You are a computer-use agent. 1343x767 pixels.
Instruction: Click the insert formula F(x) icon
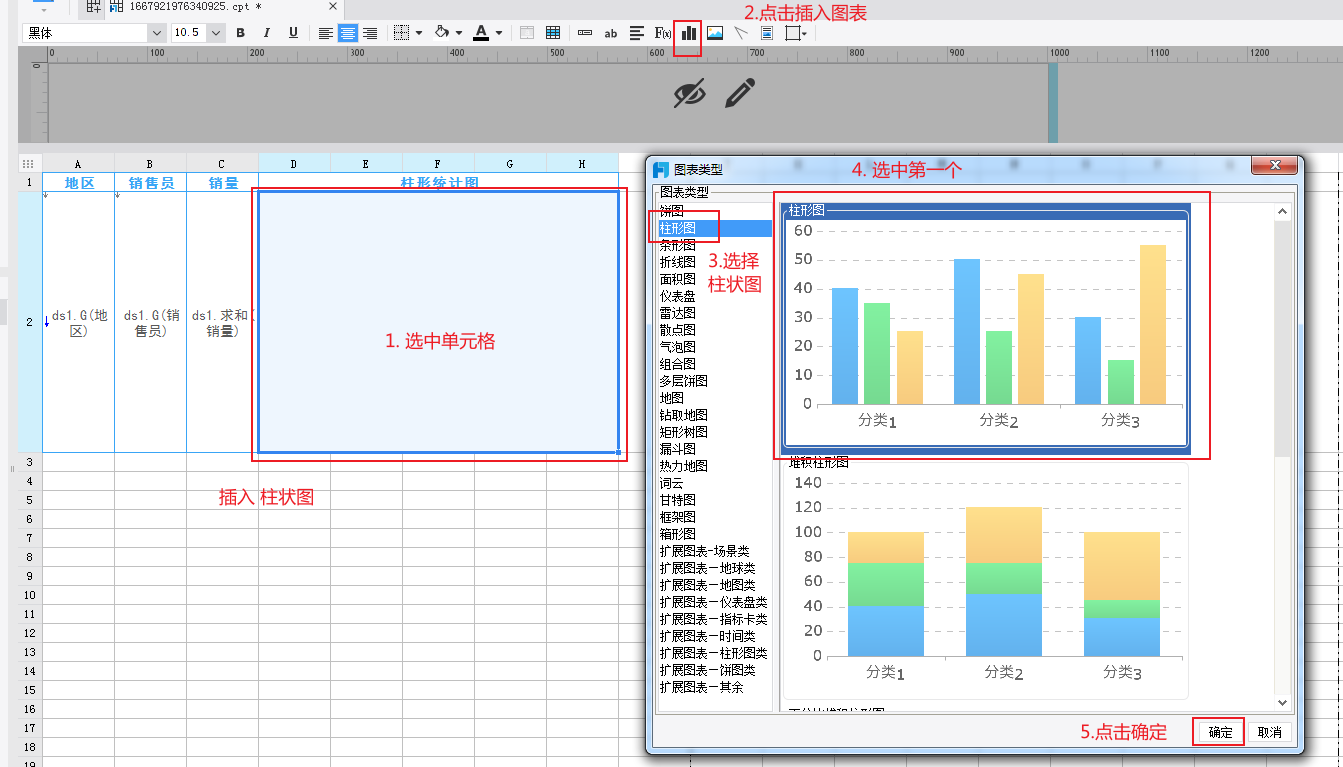pos(662,33)
